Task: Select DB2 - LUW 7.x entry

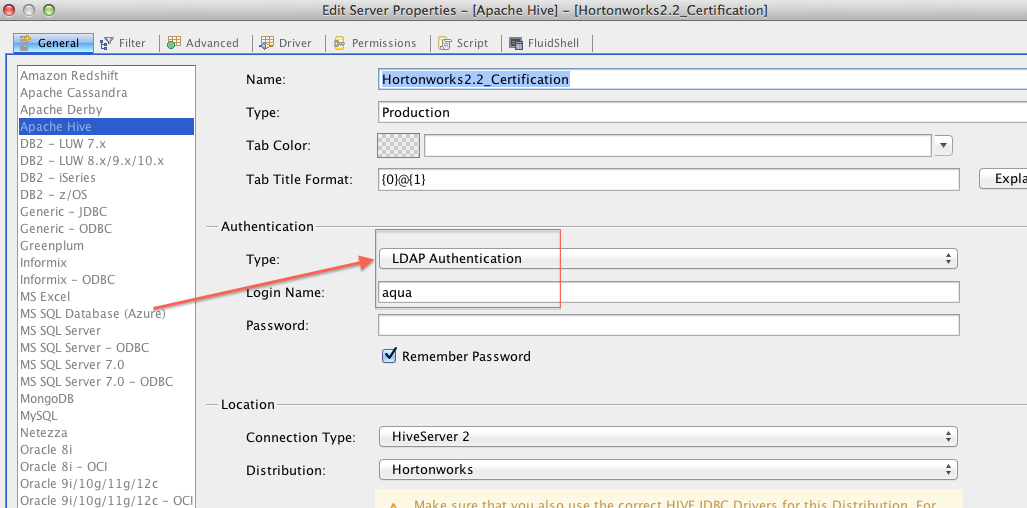Action: pos(107,144)
